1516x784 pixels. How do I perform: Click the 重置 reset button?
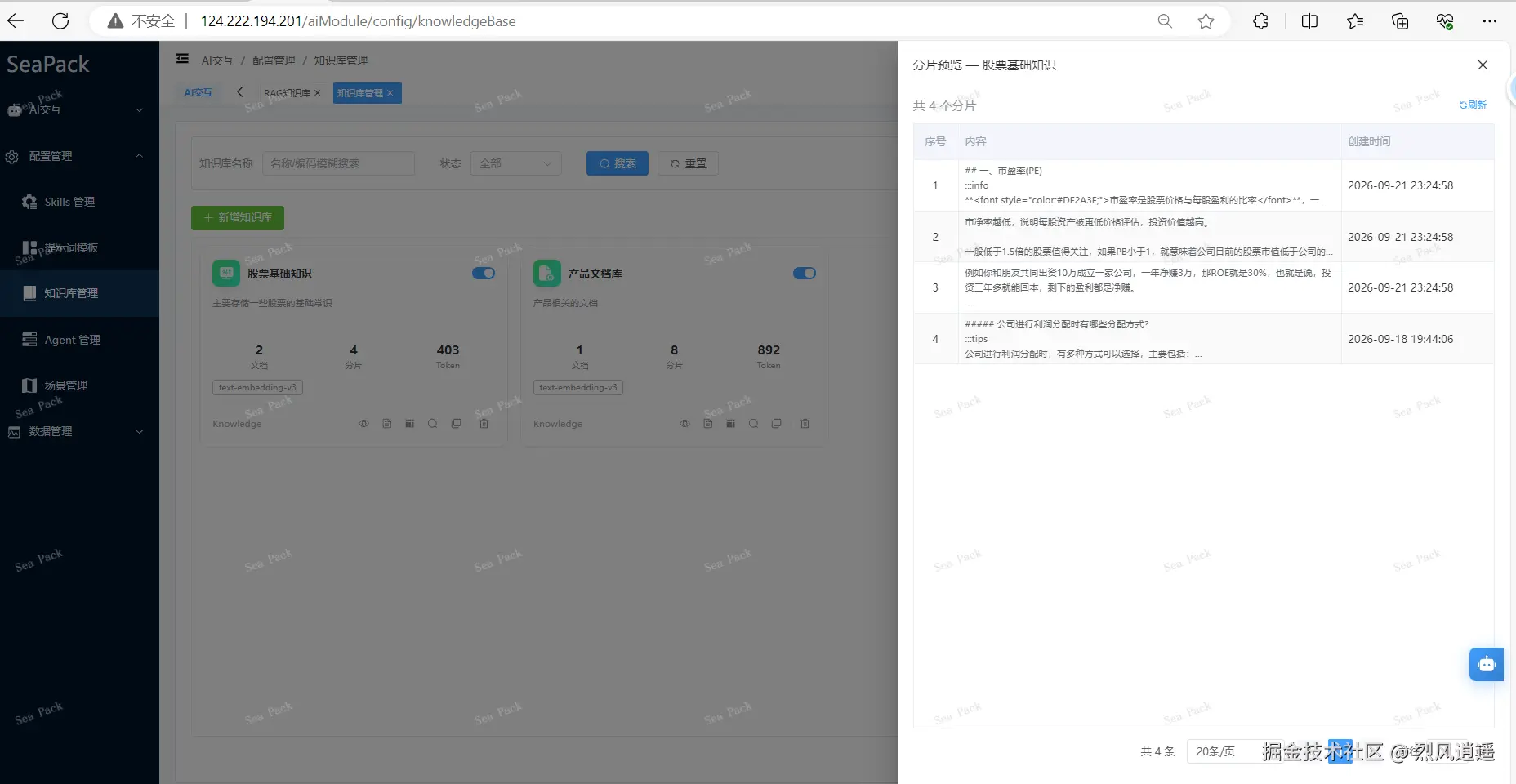pyautogui.click(x=689, y=163)
